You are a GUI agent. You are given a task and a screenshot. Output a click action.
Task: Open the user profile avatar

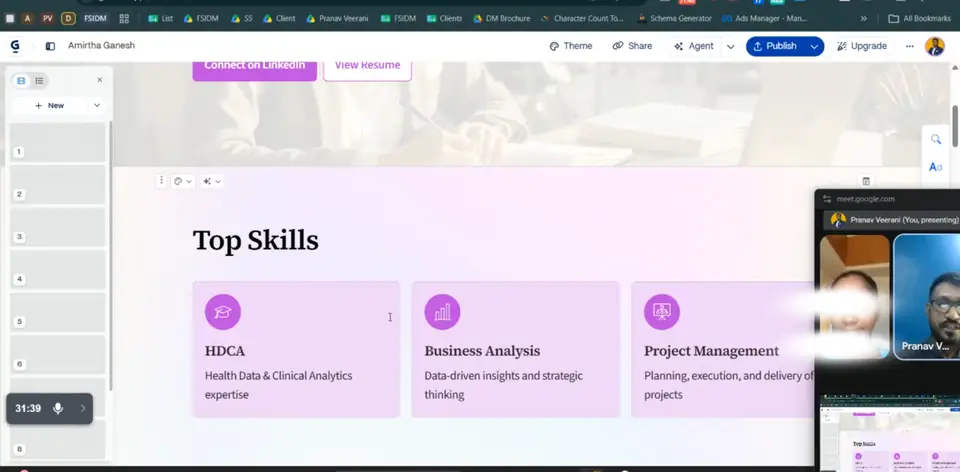coord(934,46)
